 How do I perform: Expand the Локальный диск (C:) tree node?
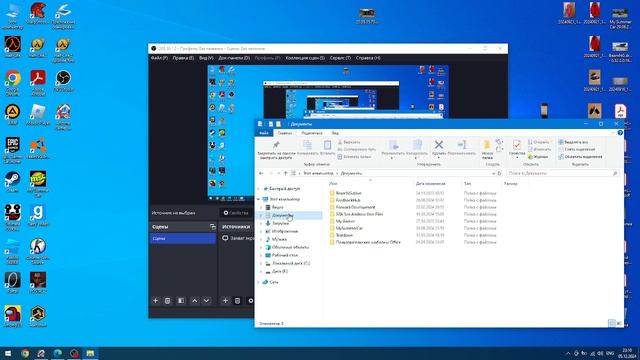coord(262,263)
